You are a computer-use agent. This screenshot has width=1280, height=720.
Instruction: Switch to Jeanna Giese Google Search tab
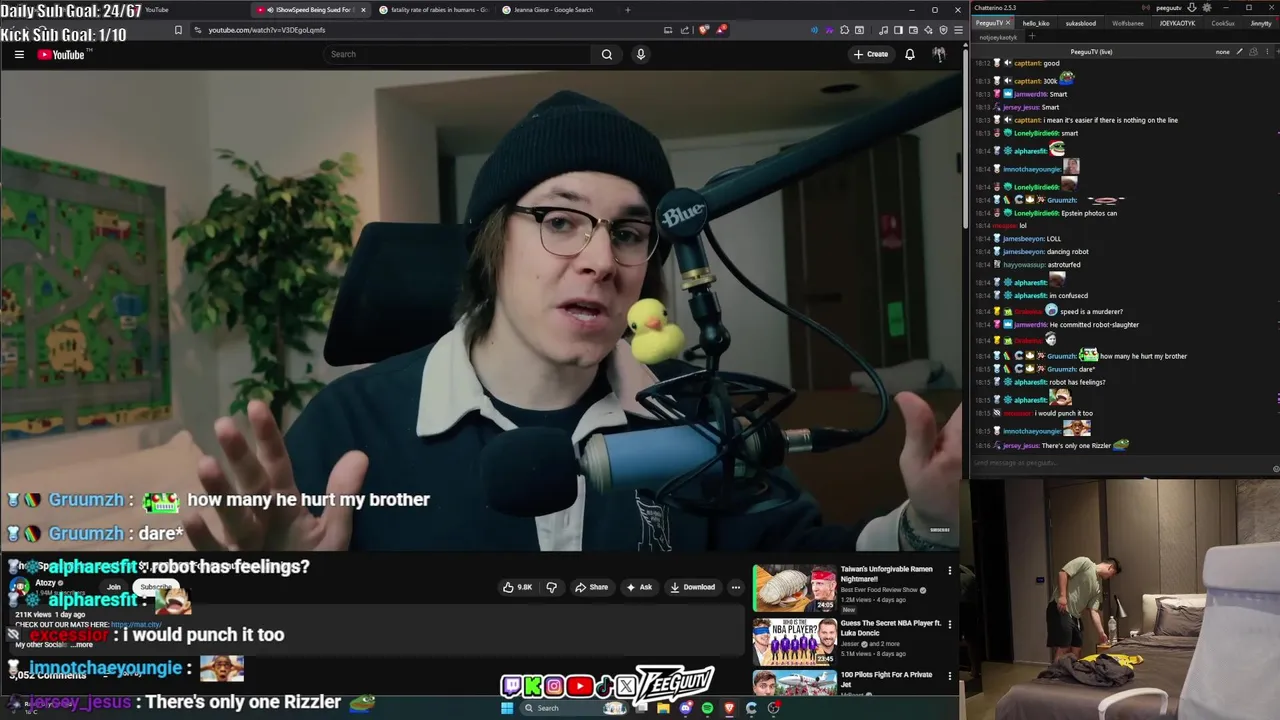pyautogui.click(x=554, y=10)
